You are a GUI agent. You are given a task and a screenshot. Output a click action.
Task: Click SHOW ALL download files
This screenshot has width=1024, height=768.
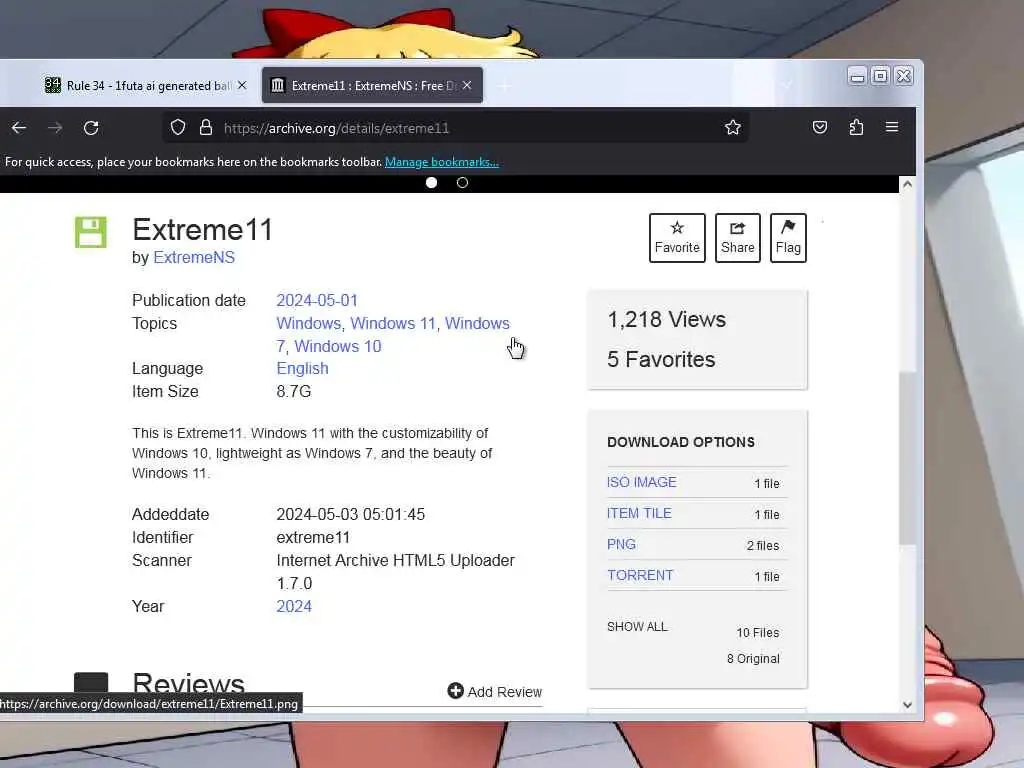coord(637,626)
